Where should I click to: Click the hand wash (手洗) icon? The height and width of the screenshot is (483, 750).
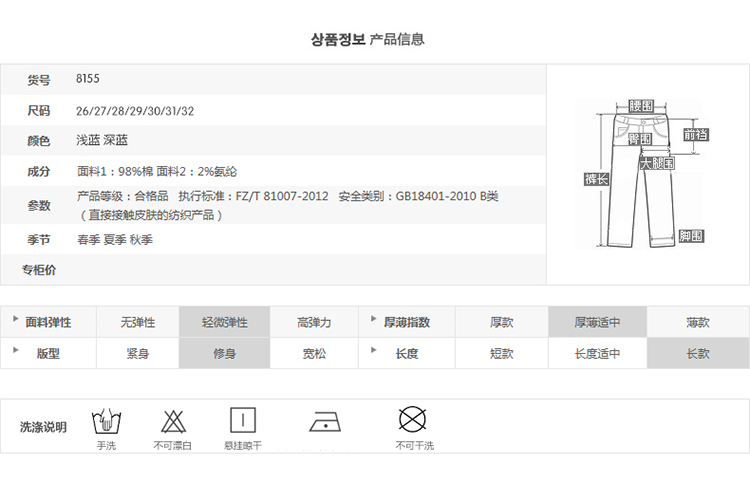105,419
